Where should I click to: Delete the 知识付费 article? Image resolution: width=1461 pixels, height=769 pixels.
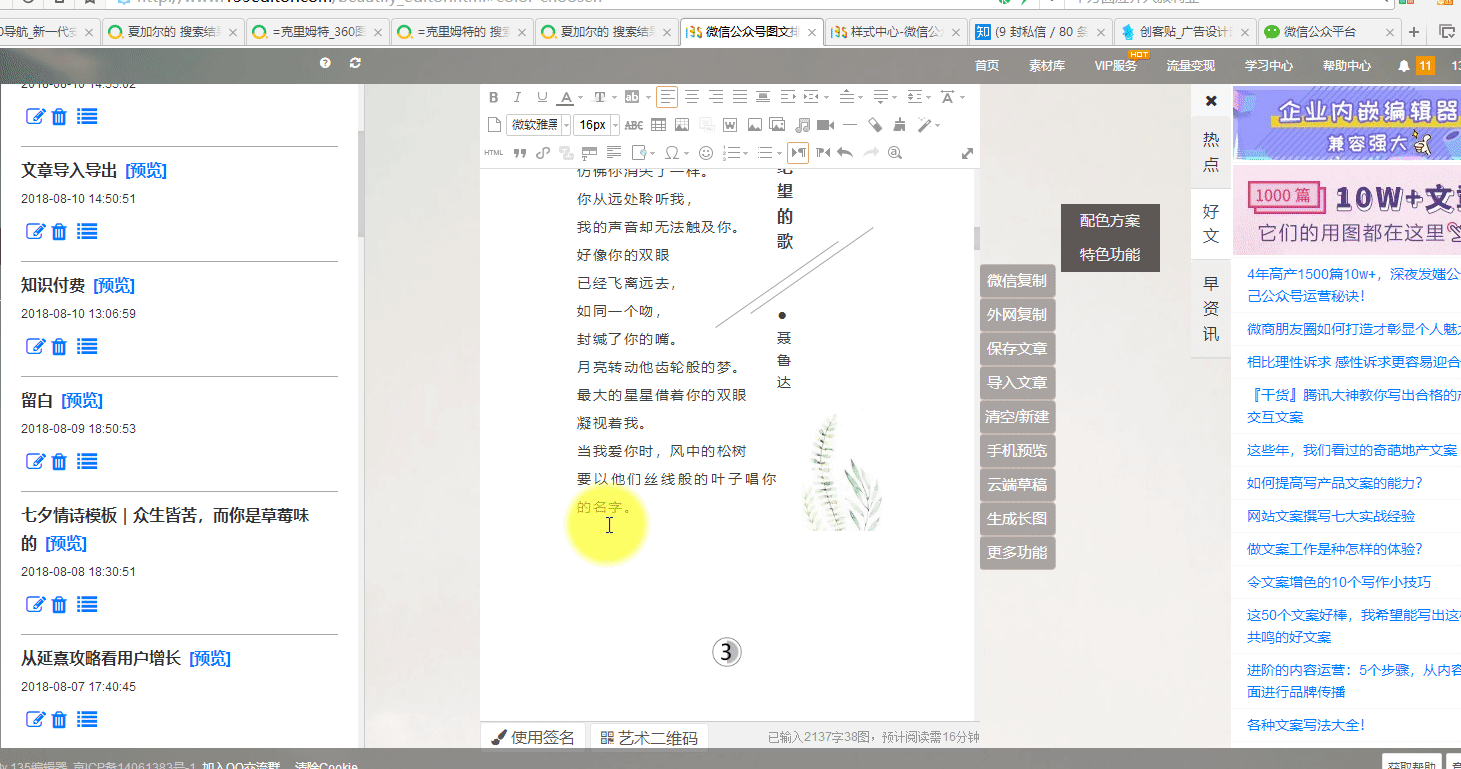[x=59, y=347]
